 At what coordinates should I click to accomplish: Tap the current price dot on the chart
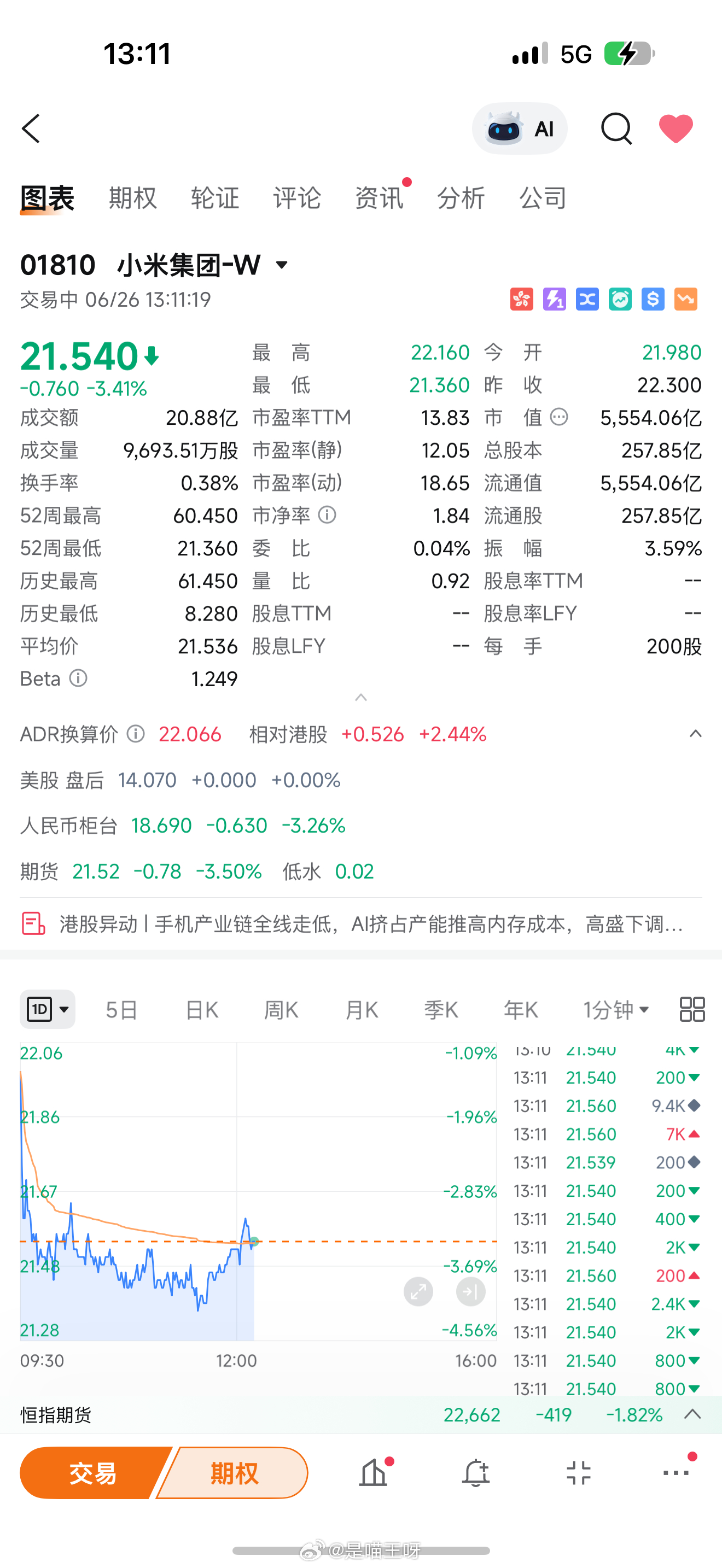tap(254, 1241)
